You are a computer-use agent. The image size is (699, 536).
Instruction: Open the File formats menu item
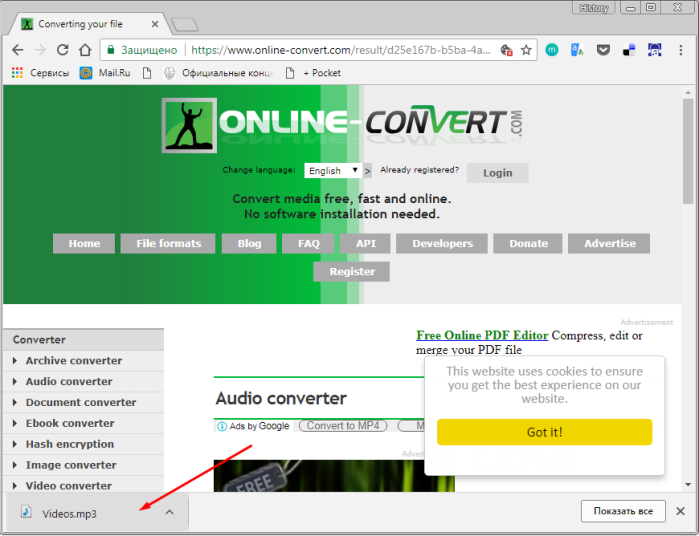click(x=168, y=243)
